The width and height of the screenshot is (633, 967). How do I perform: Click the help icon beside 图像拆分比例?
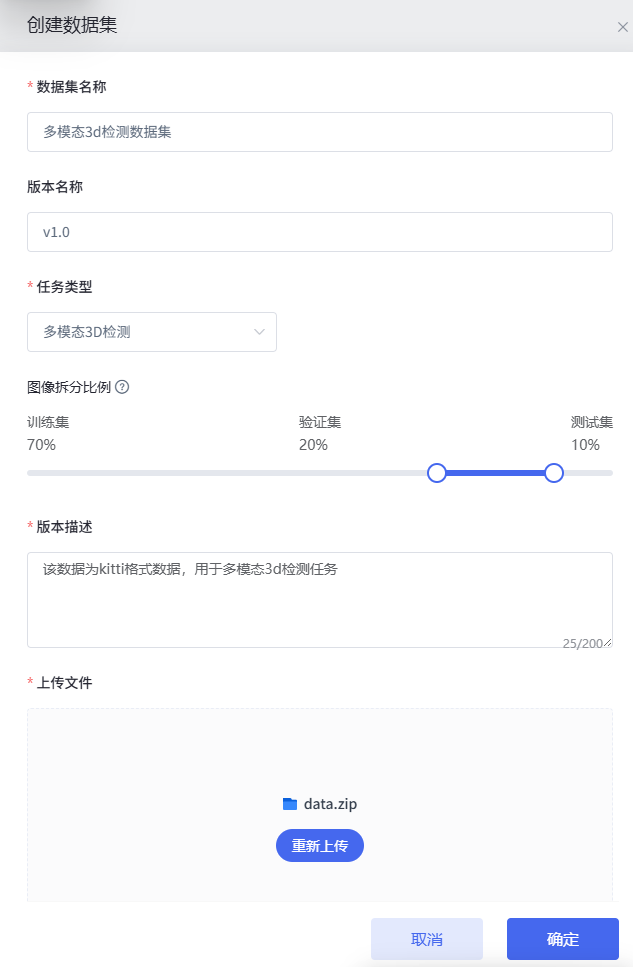pyautogui.click(x=122, y=387)
